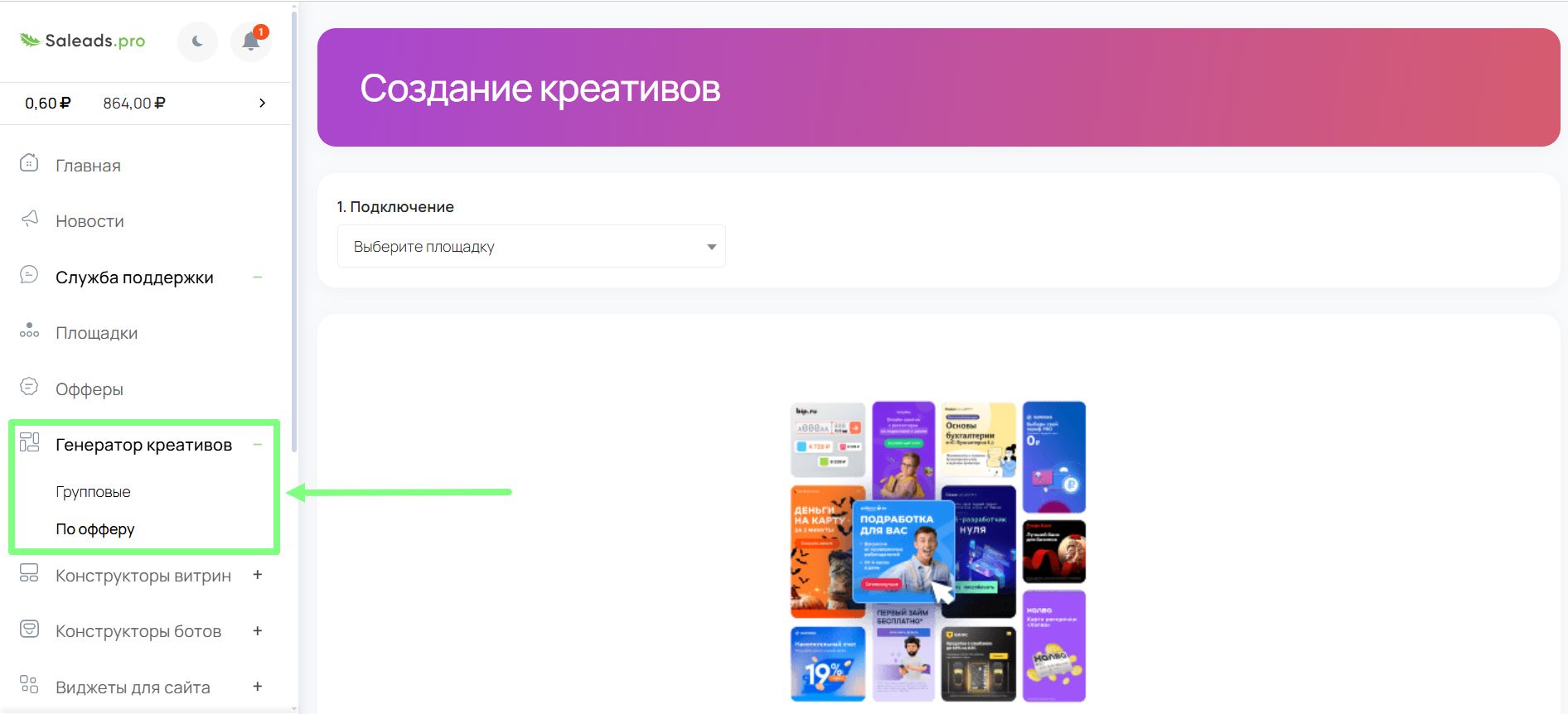The height and width of the screenshot is (714, 1568).
Task: Click the Saleads.pro logo
Action: tap(83, 41)
